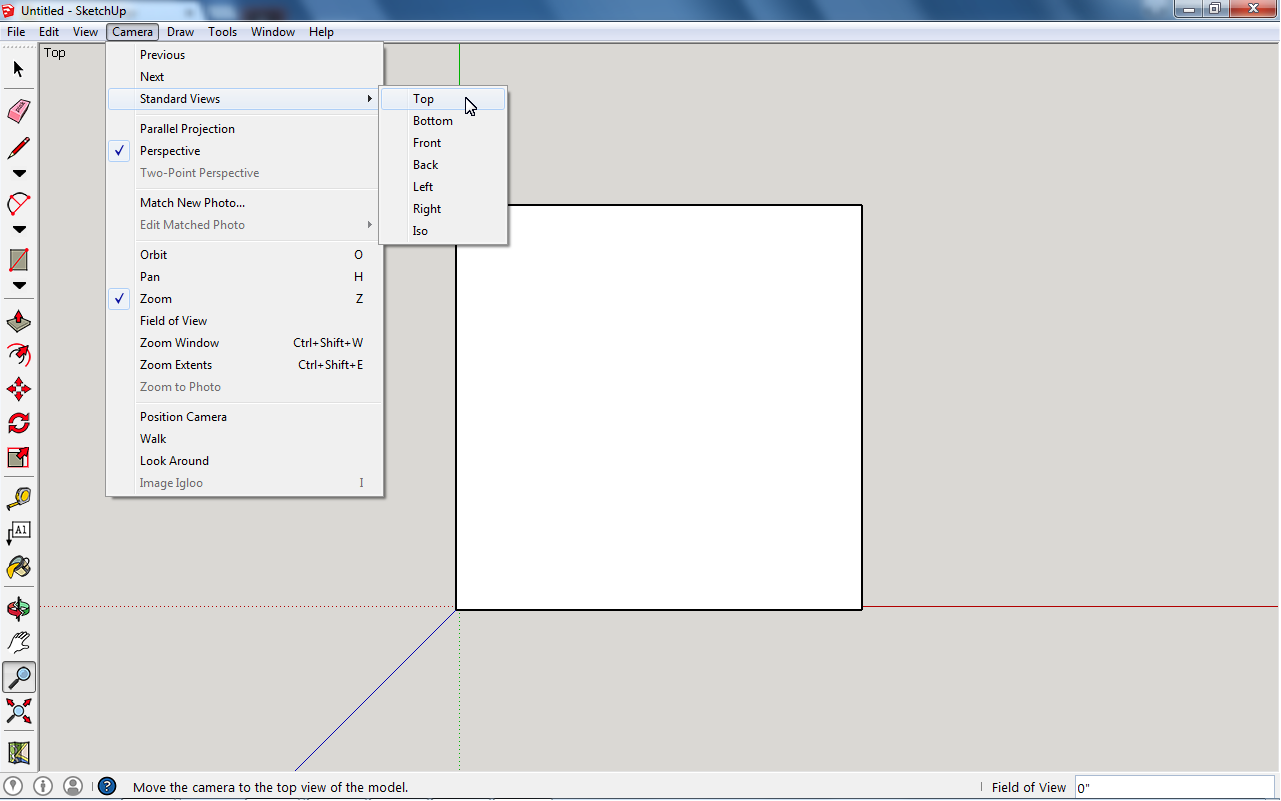This screenshot has height=801, width=1281.
Task: Pick the Line drawing tool
Action: pos(17,145)
